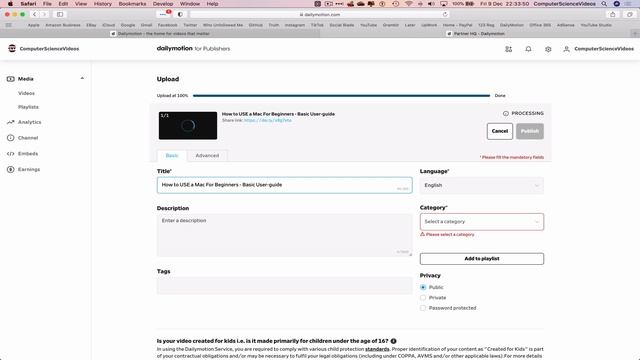
Task: Click the Safari forward arrow
Action: (x=44, y=14)
